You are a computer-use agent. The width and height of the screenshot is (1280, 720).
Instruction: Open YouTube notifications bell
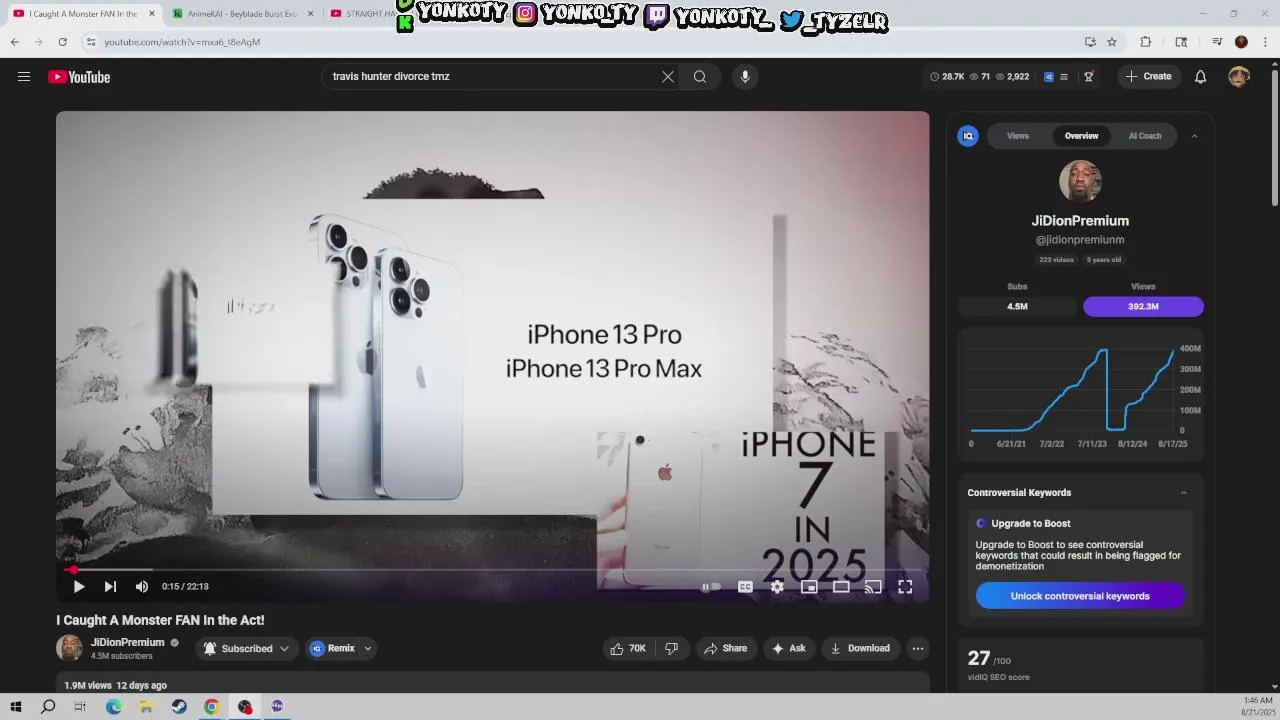(1201, 77)
